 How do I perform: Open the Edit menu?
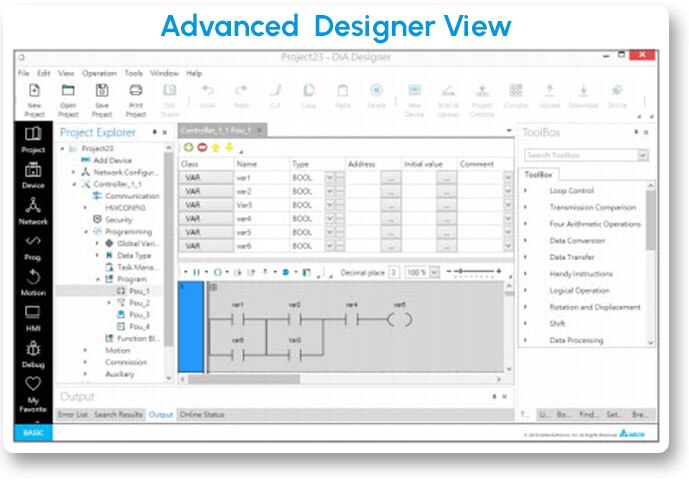tap(44, 73)
